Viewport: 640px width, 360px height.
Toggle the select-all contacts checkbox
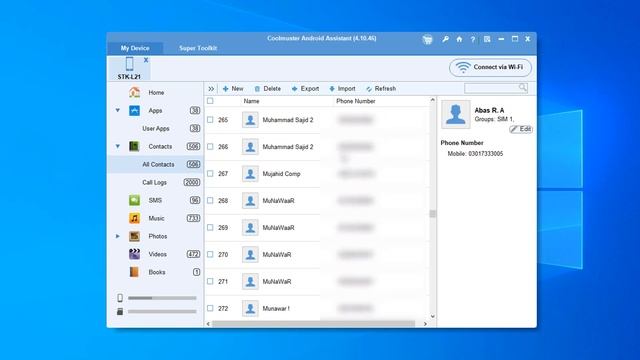pyautogui.click(x=210, y=101)
